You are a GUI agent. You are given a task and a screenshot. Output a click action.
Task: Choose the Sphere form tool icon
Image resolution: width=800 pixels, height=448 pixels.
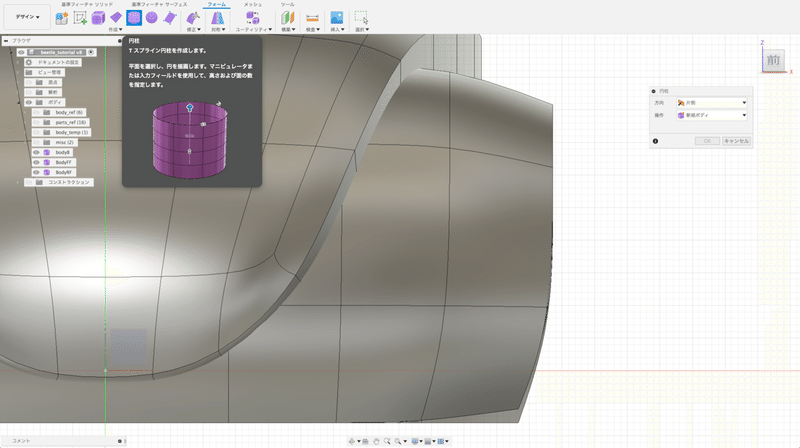[x=152, y=18]
